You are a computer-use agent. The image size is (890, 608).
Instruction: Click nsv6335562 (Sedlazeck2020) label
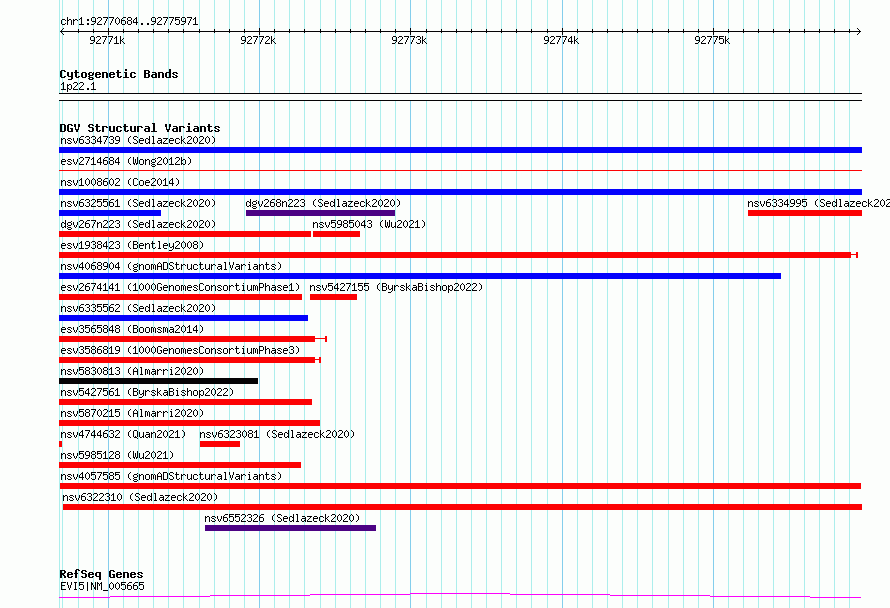pyautogui.click(x=138, y=308)
